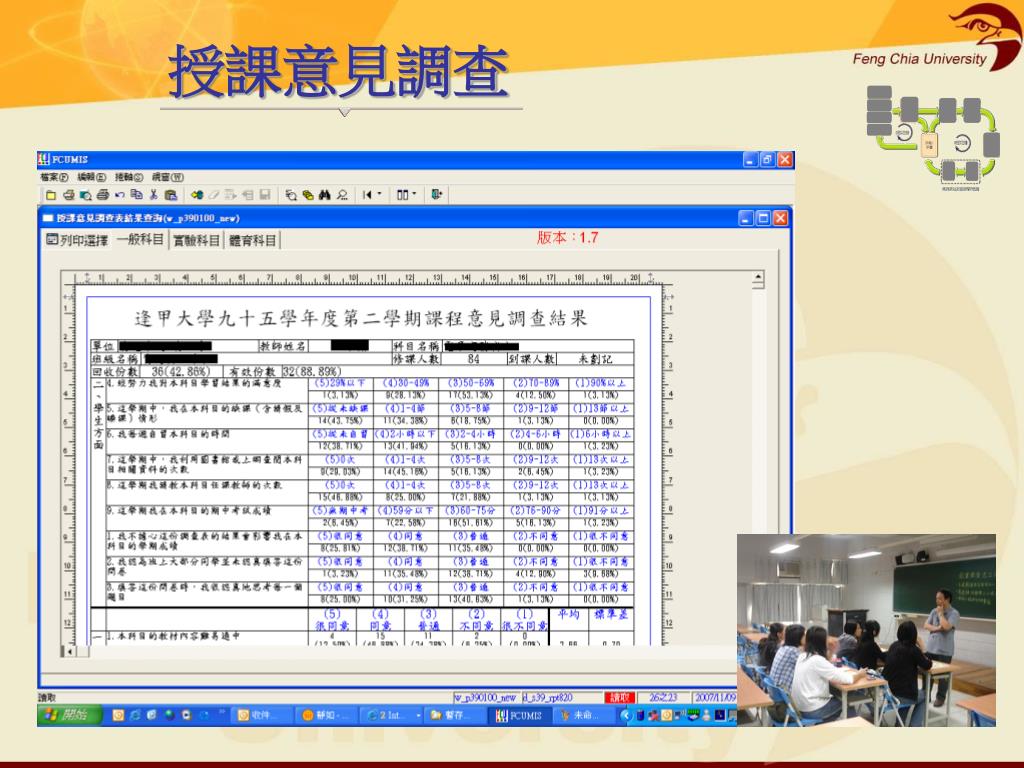Click the '未劃記' cell in the header row
The width and height of the screenshot is (1024, 768).
click(596, 359)
